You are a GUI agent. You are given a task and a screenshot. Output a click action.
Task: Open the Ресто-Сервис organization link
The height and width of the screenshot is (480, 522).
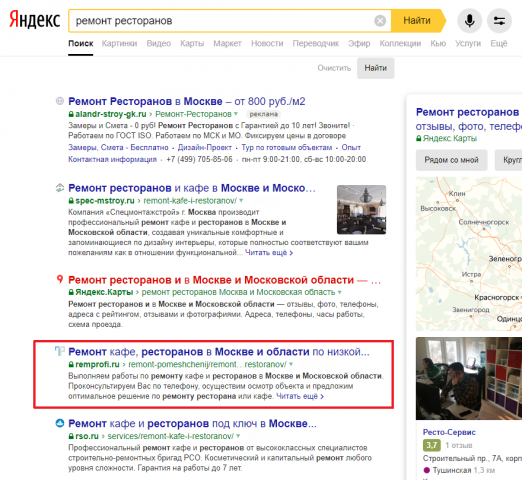tap(449, 432)
